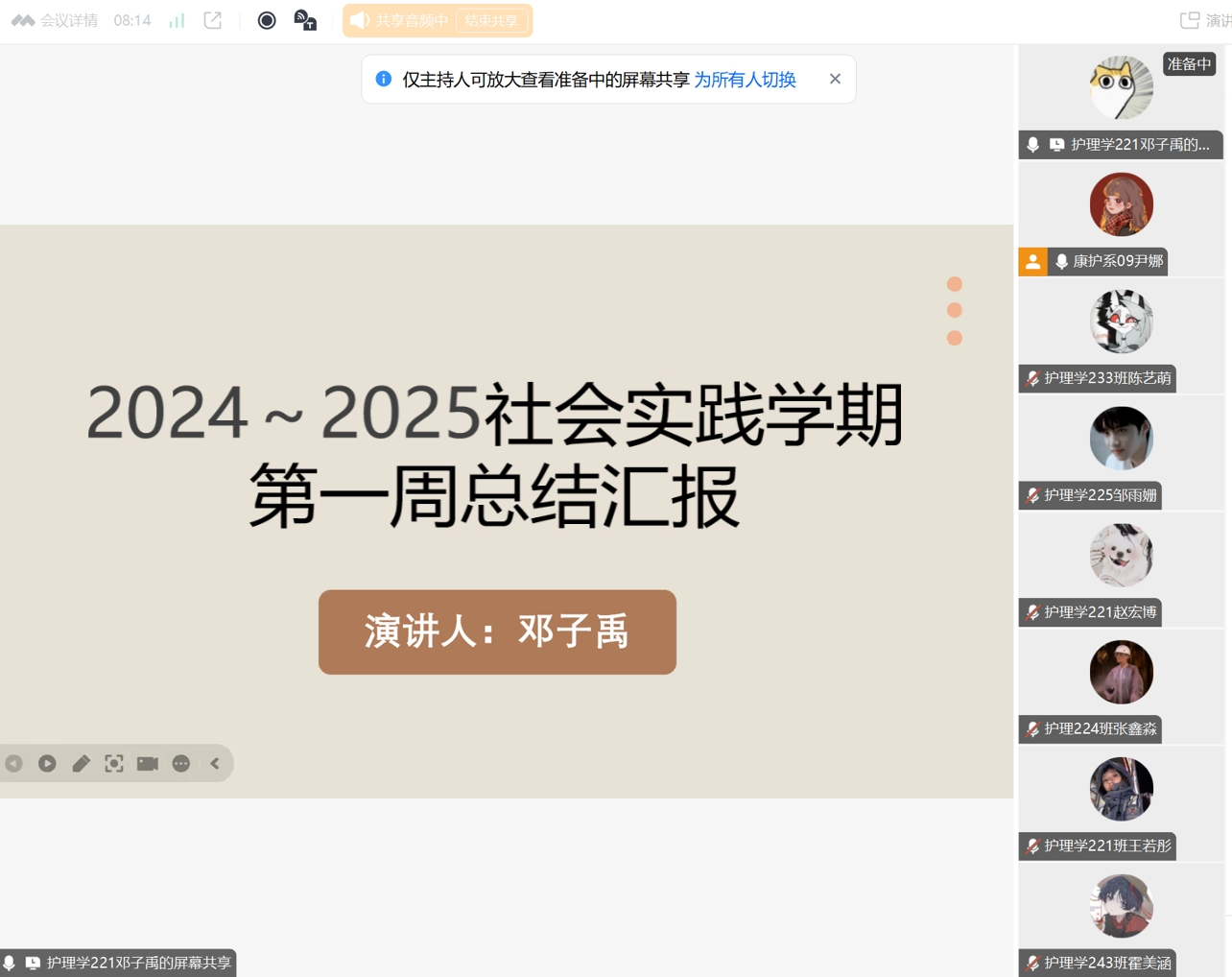Click the pop-out window icon

click(213, 20)
